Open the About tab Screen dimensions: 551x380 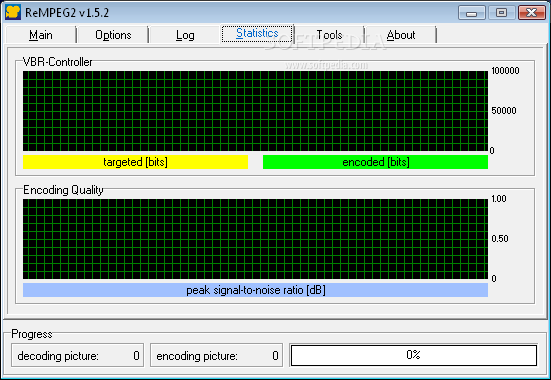(401, 35)
